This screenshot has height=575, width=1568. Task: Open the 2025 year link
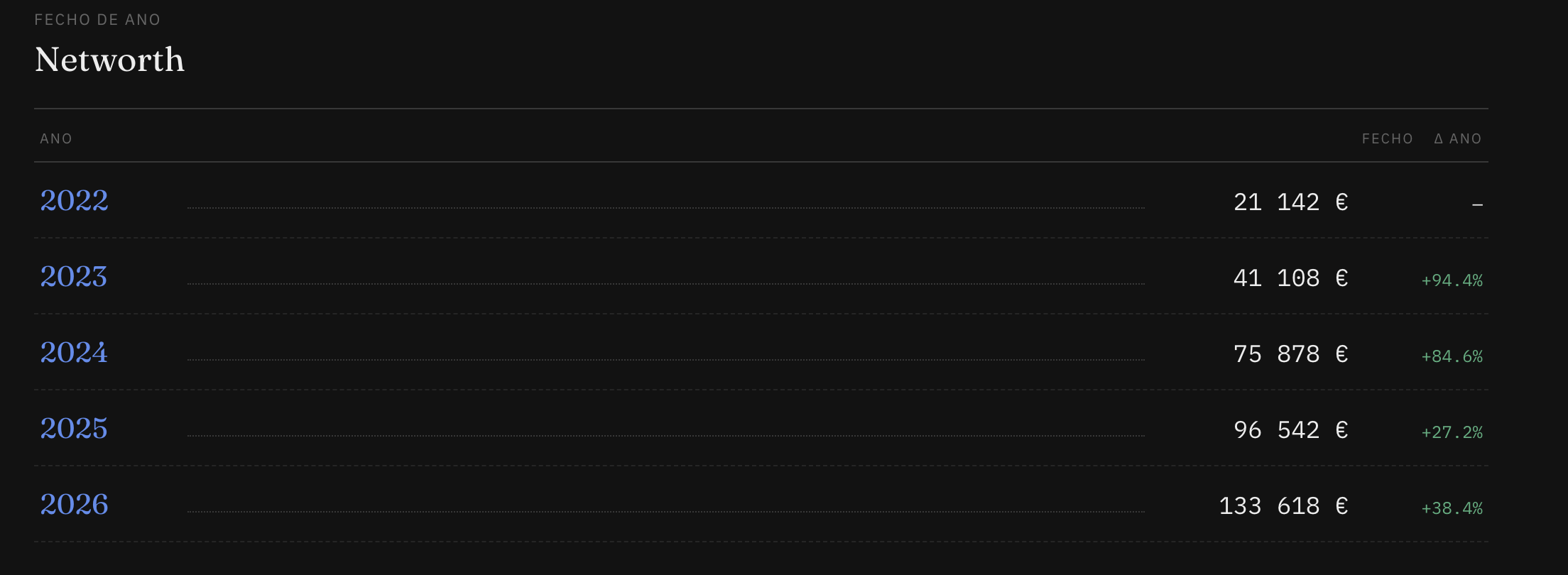click(x=74, y=428)
